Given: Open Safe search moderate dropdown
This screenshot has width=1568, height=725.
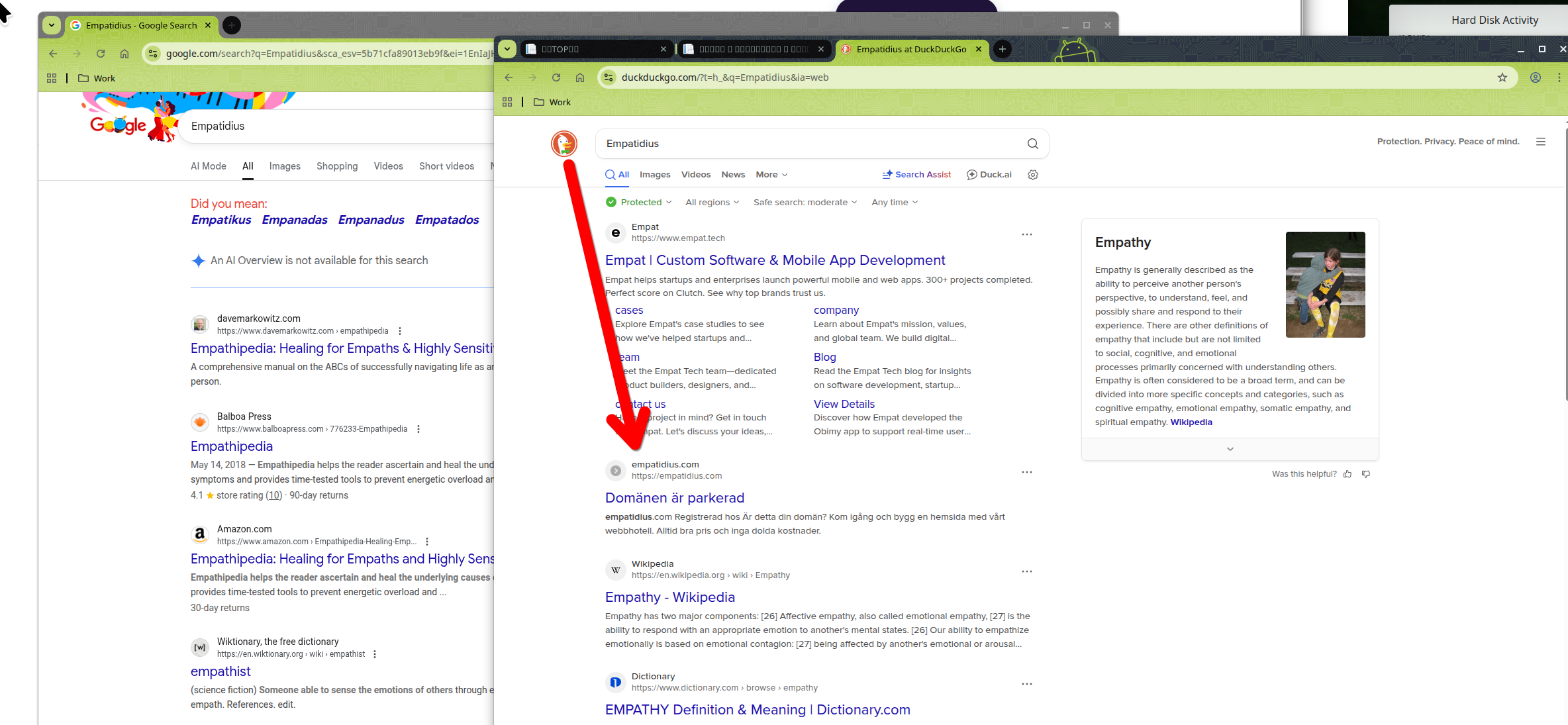Looking at the screenshot, I should tap(805, 203).
